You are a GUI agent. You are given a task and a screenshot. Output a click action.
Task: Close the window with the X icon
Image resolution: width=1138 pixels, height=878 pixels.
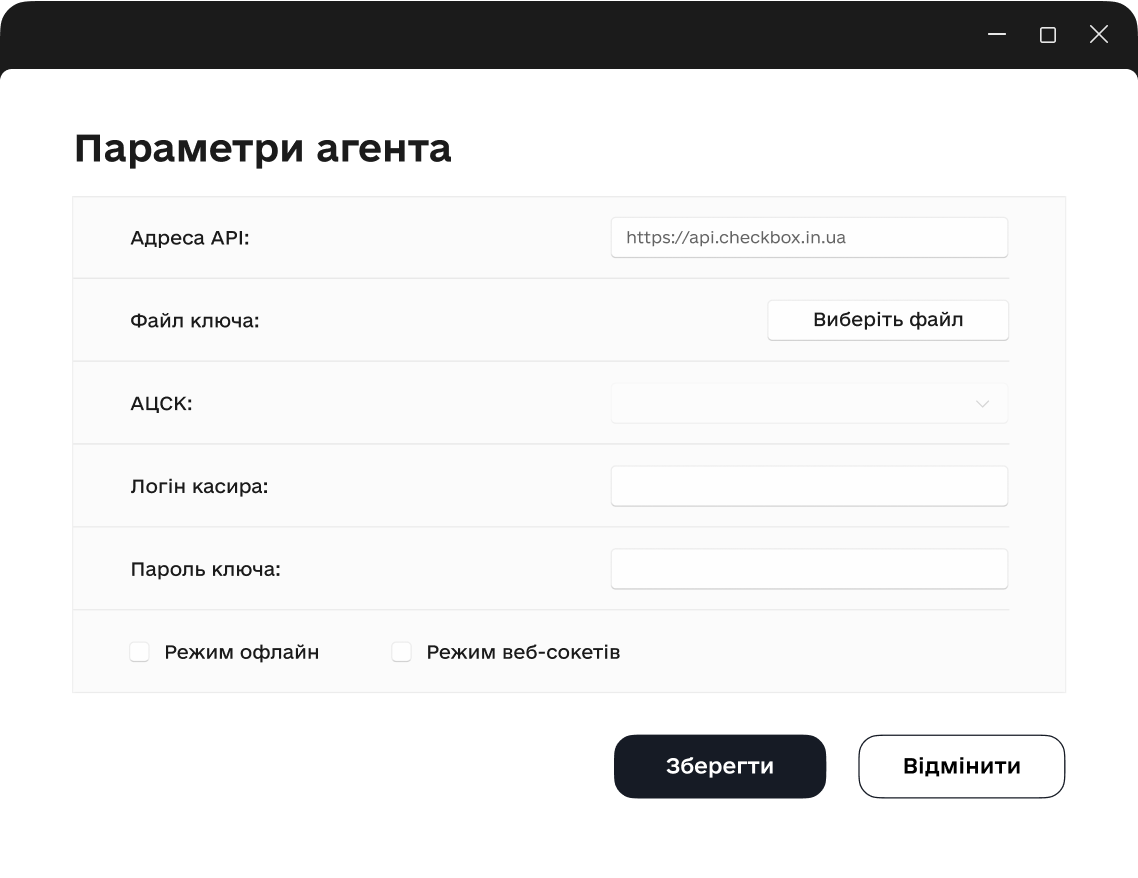pyautogui.click(x=1099, y=35)
